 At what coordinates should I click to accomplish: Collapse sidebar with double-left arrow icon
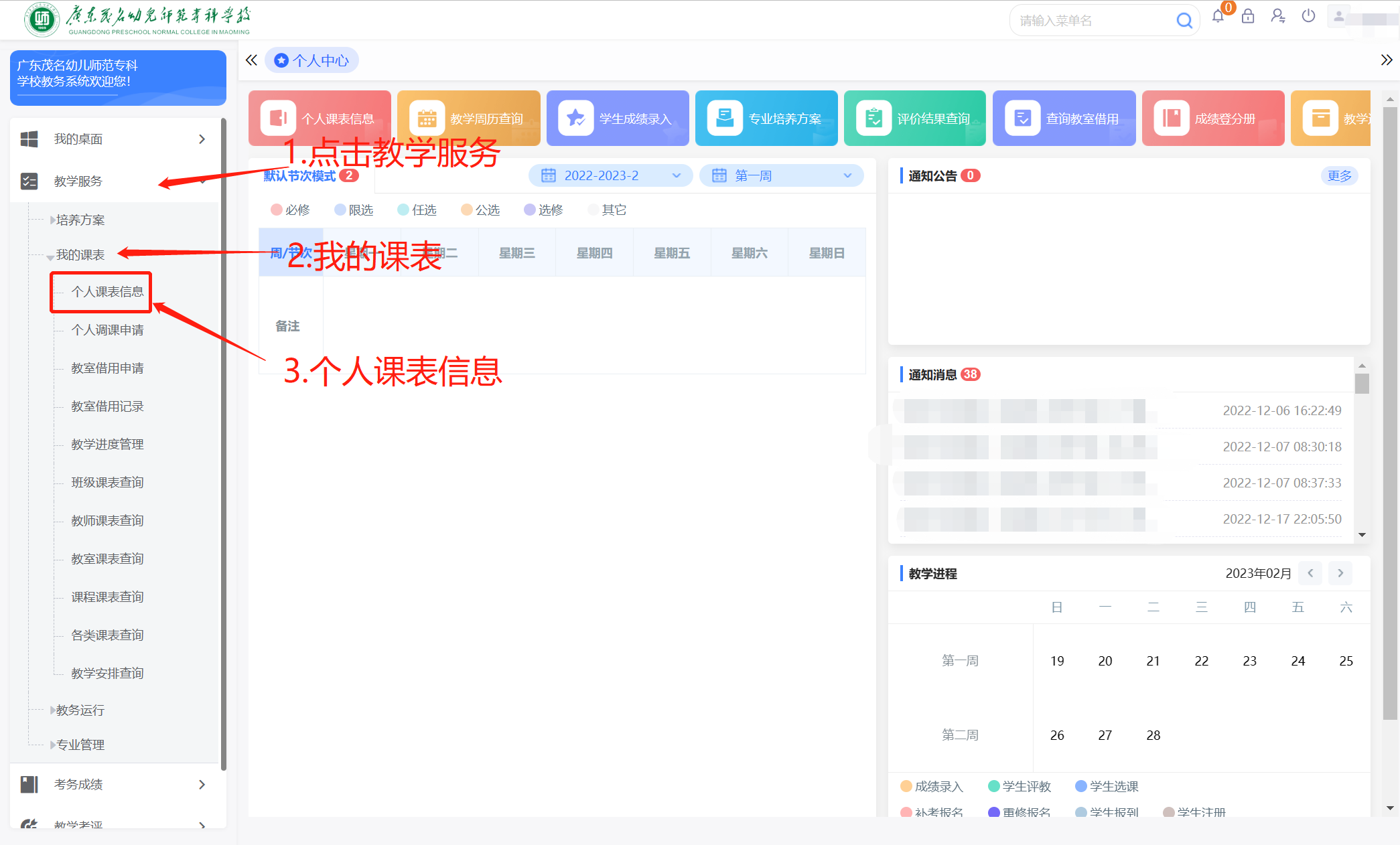251,60
